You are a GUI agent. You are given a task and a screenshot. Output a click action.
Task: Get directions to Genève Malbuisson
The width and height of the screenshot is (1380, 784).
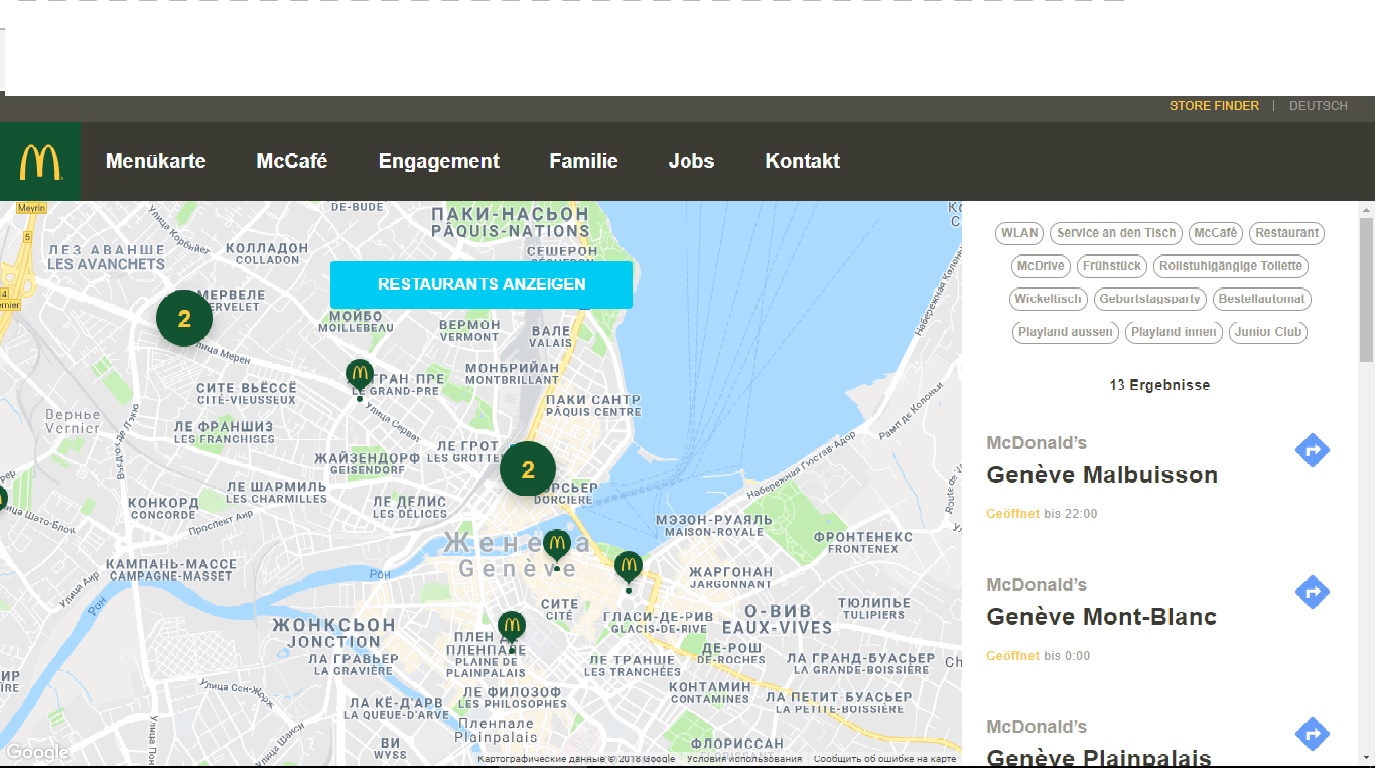1312,450
